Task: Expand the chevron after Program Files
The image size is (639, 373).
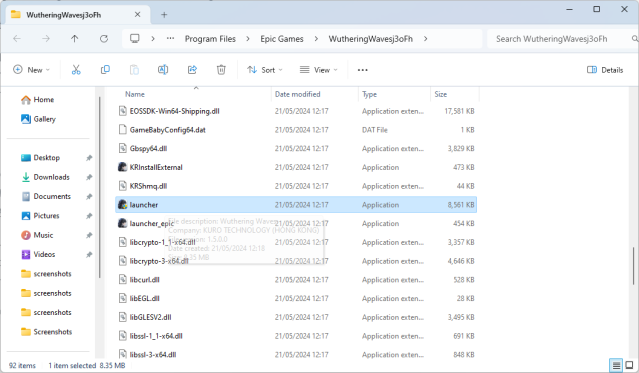Action: click(x=248, y=39)
